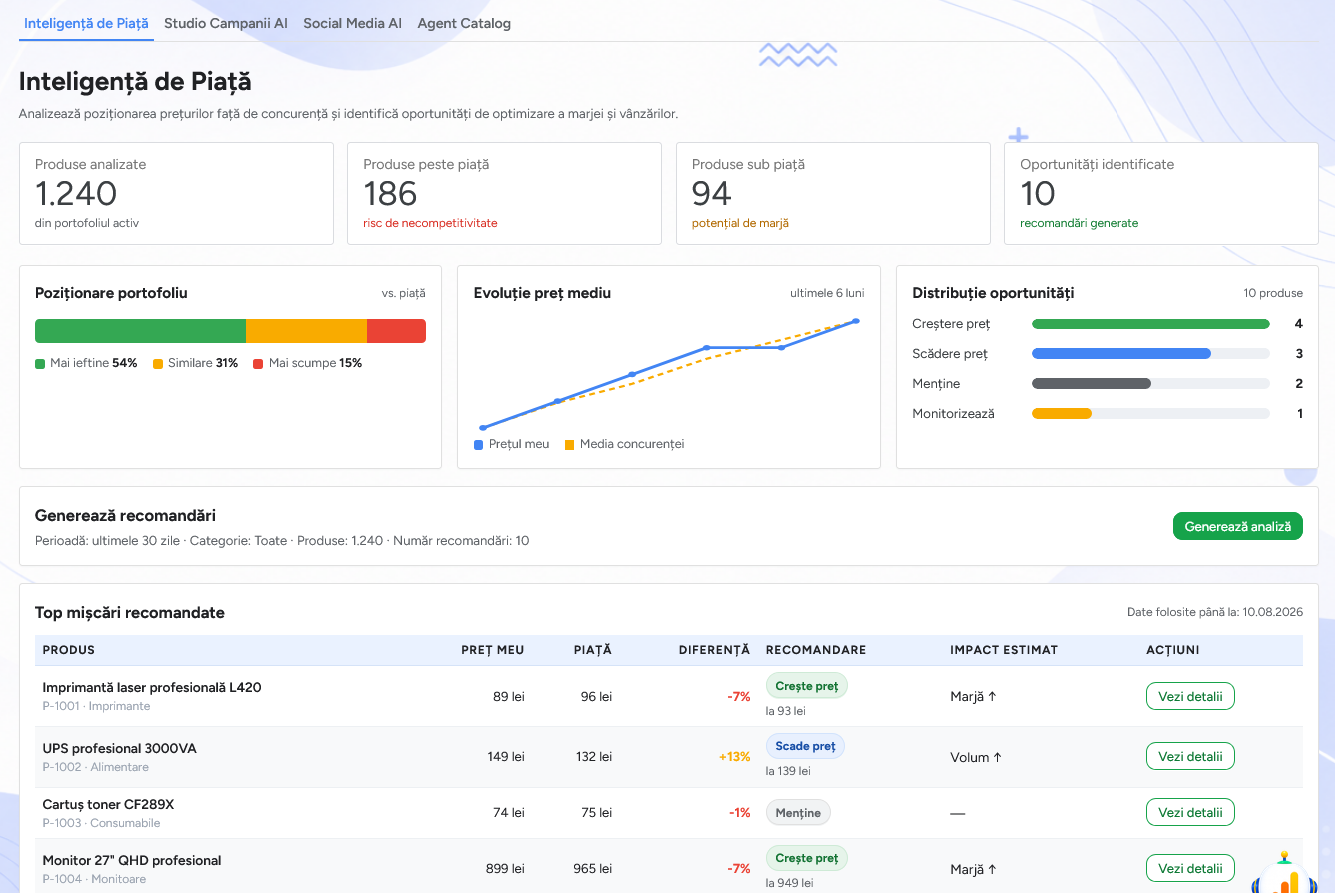This screenshot has height=893, width=1335.
Task: Select product name UPS profesional 3000VA
Action: 120,749
